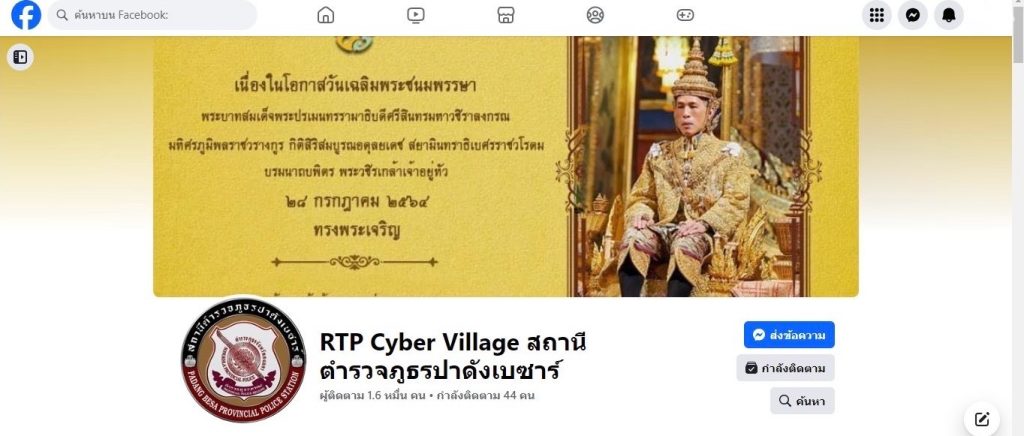1024x436 pixels.
Task: Toggle the กำลังติดตาม following button
Action: (786, 368)
